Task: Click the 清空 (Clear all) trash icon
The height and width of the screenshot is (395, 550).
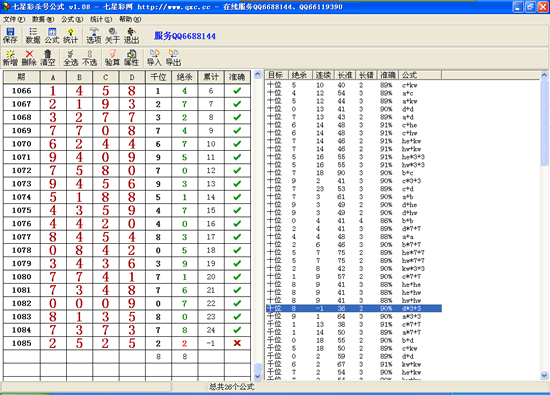Action: (x=48, y=58)
